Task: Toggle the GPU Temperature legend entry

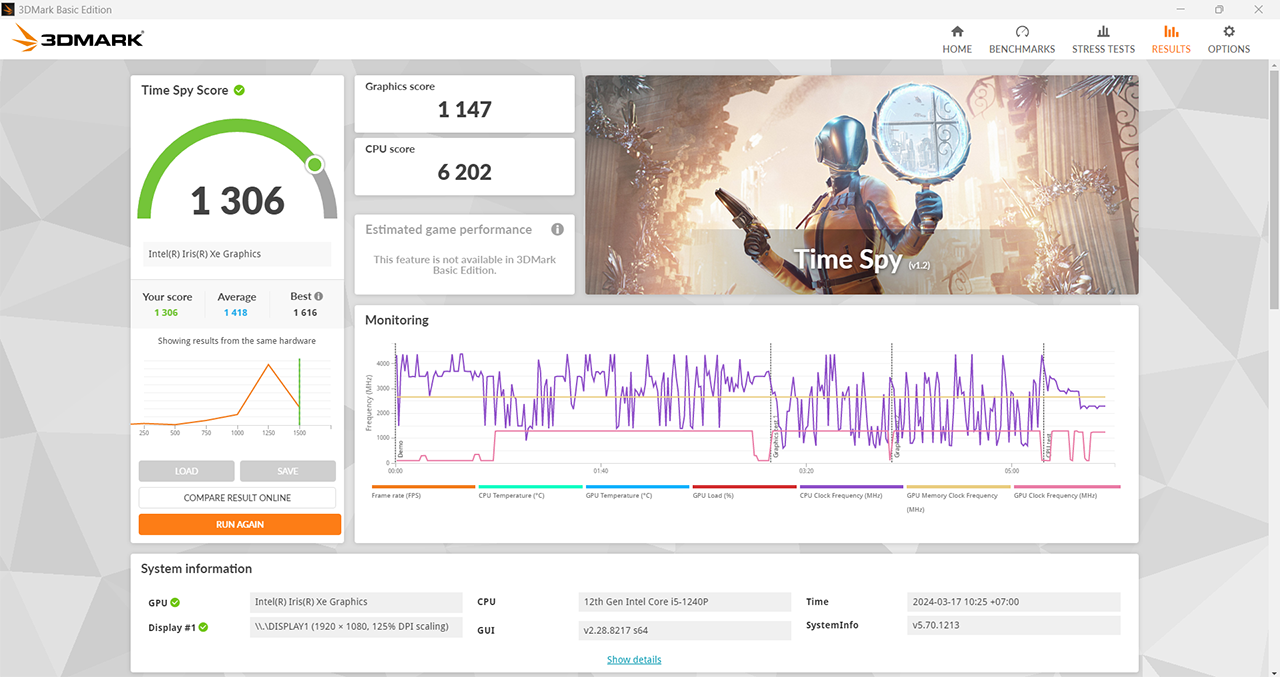Action: click(x=637, y=492)
